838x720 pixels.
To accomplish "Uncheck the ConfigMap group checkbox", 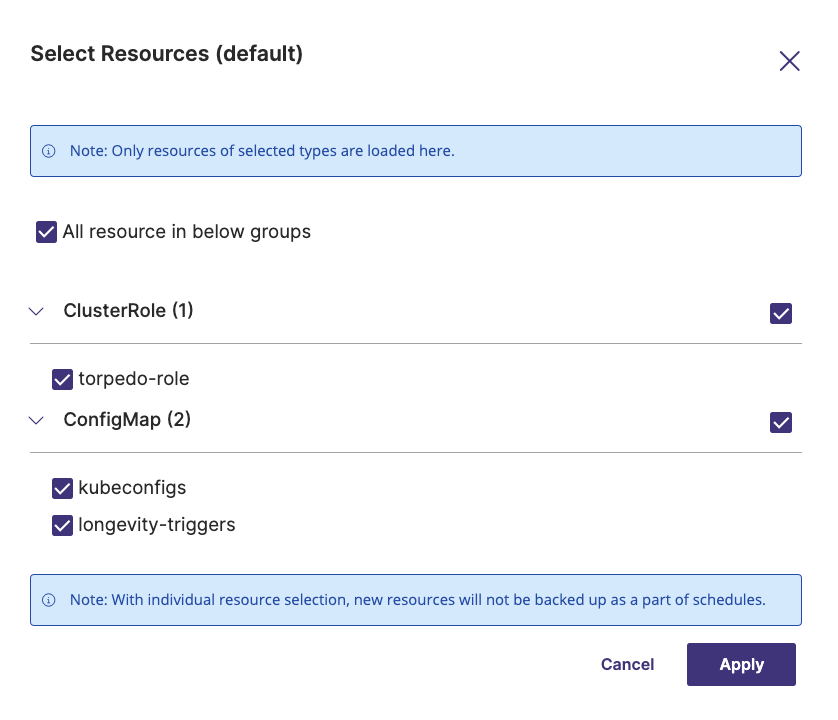I will 781,423.
